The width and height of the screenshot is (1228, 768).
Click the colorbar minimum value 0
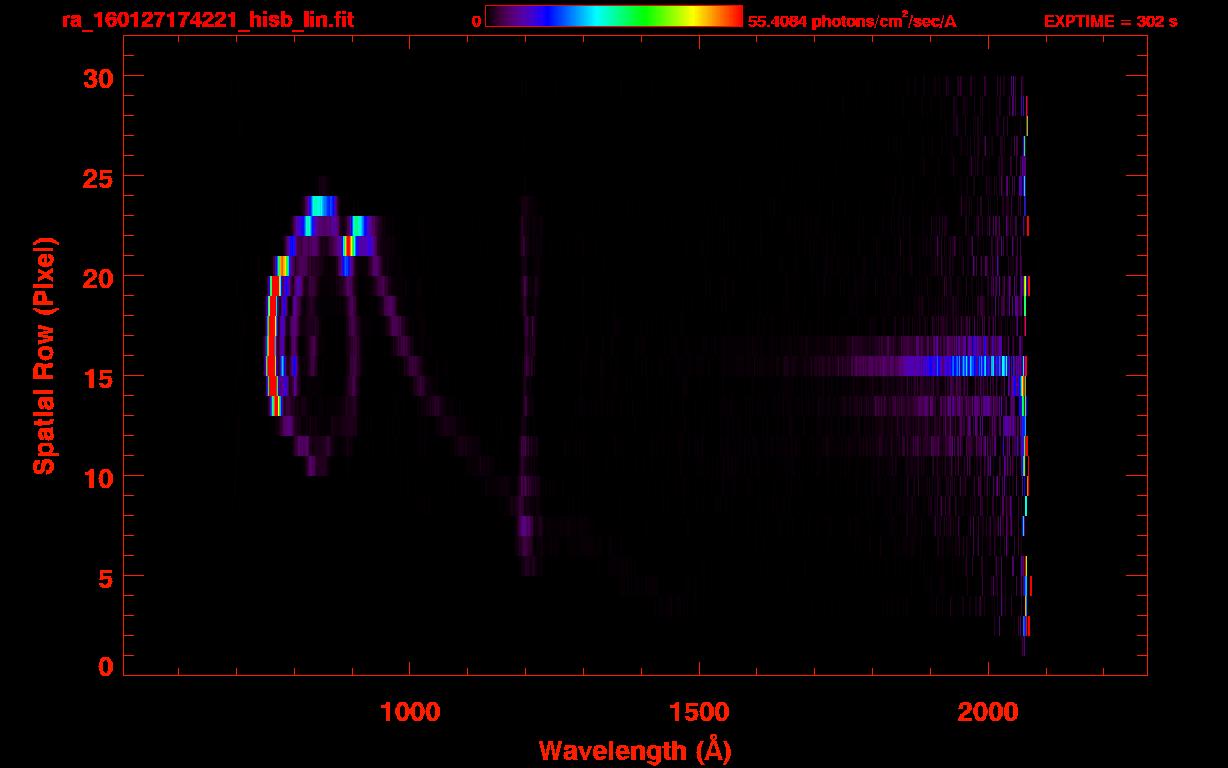click(x=476, y=21)
